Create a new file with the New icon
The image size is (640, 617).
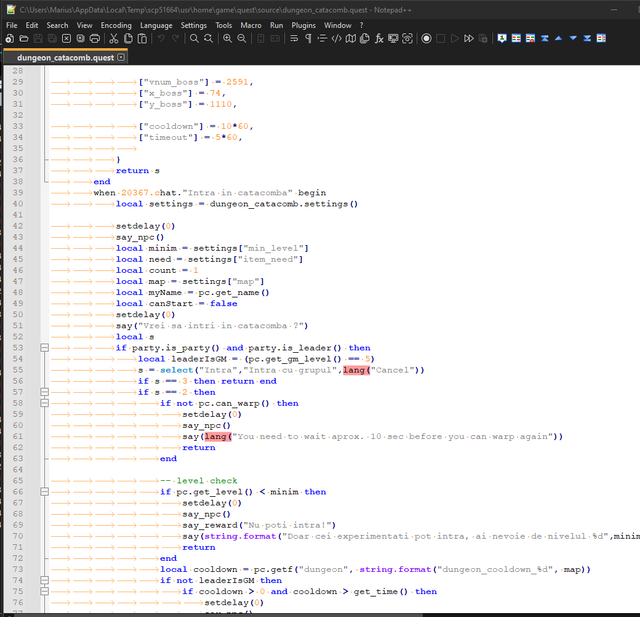(x=10, y=38)
